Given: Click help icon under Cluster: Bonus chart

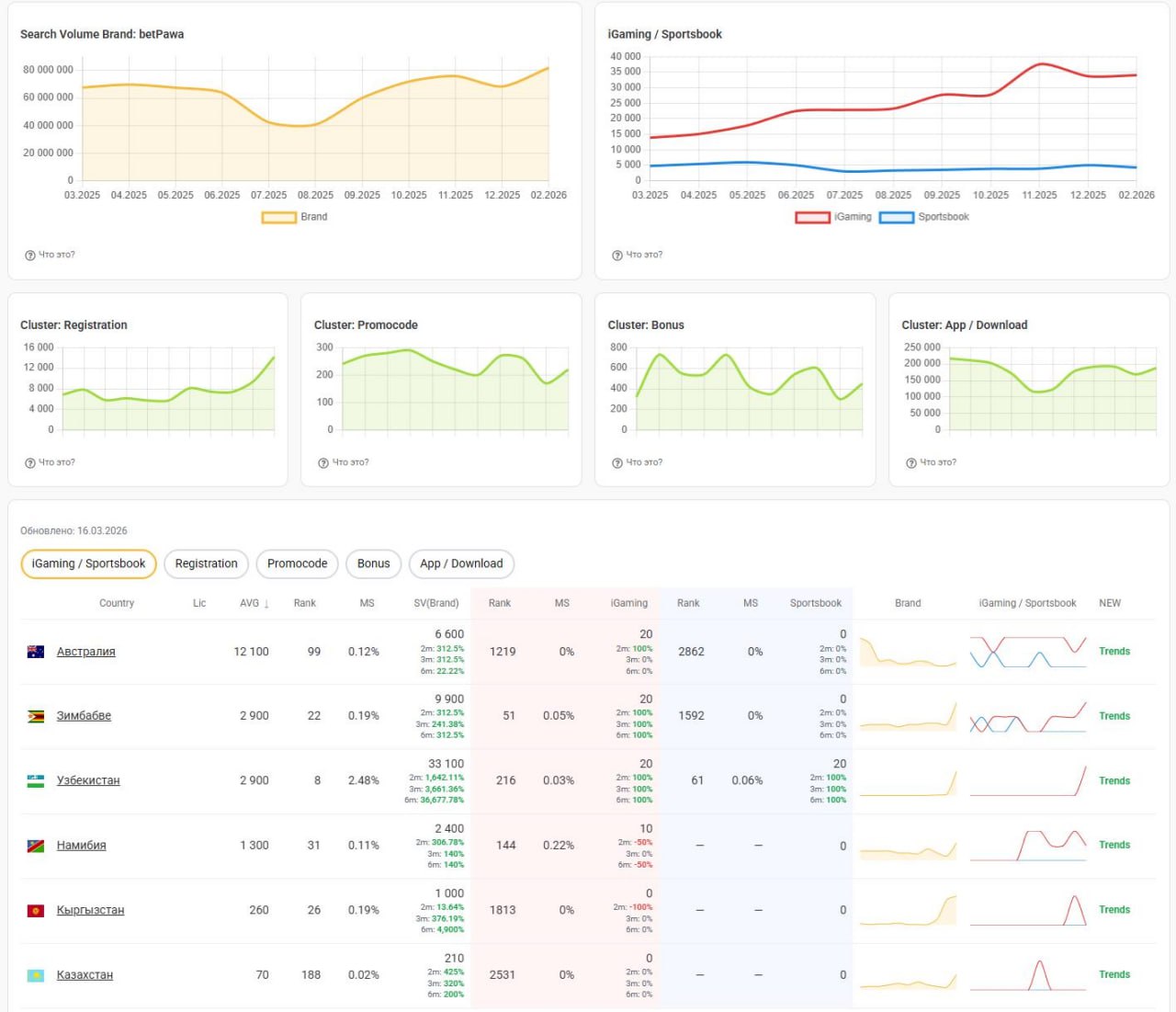Looking at the screenshot, I should coord(617,462).
